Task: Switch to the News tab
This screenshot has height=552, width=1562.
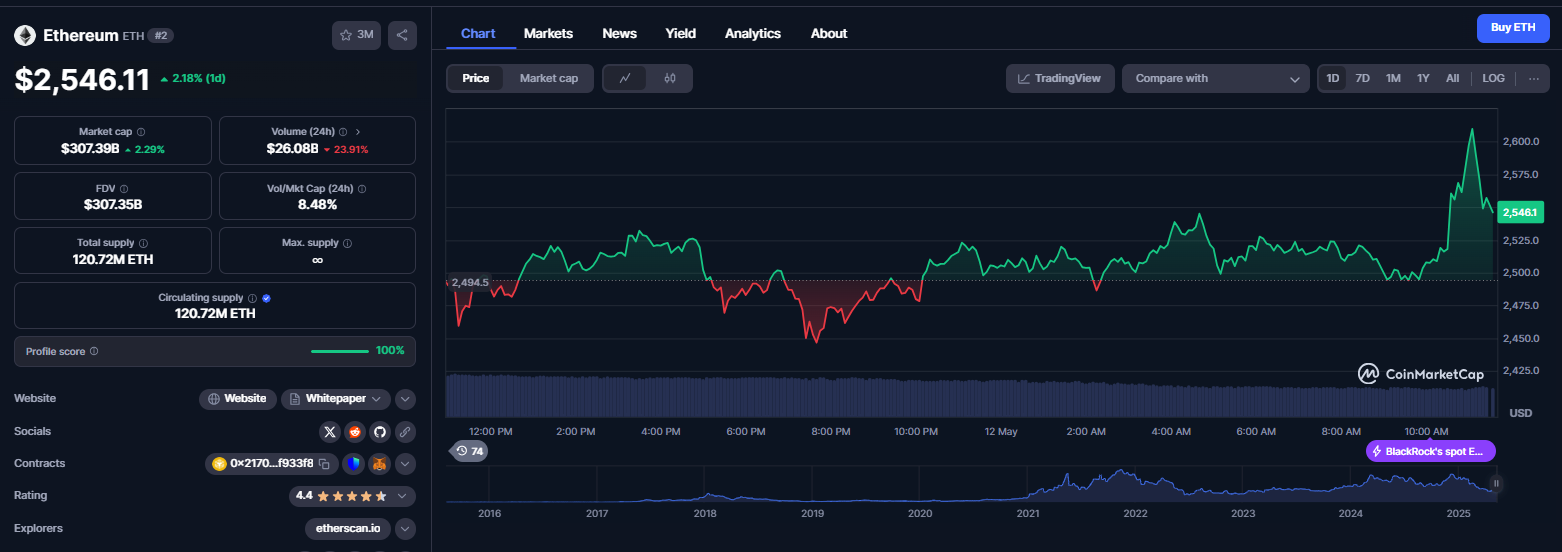Action: tap(619, 33)
